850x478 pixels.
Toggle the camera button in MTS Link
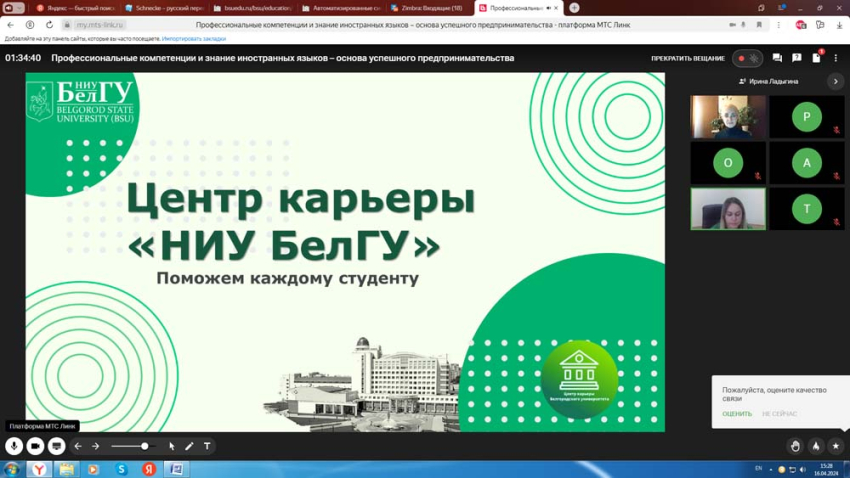35,446
